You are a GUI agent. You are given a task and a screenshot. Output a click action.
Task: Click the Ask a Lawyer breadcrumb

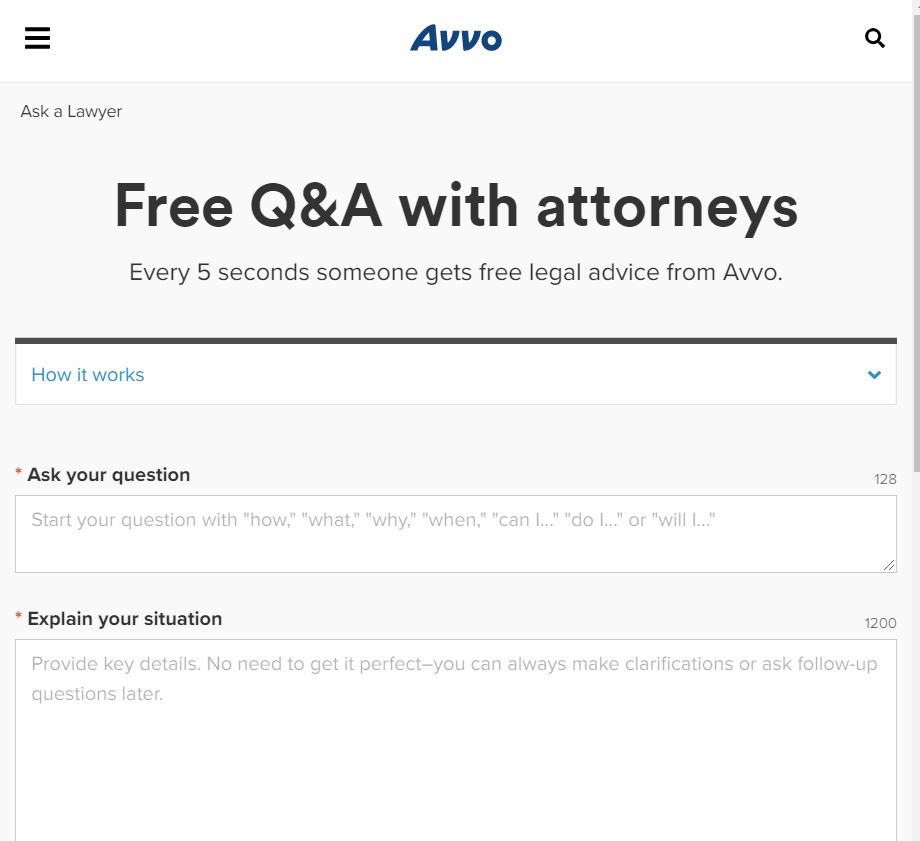pyautogui.click(x=71, y=111)
